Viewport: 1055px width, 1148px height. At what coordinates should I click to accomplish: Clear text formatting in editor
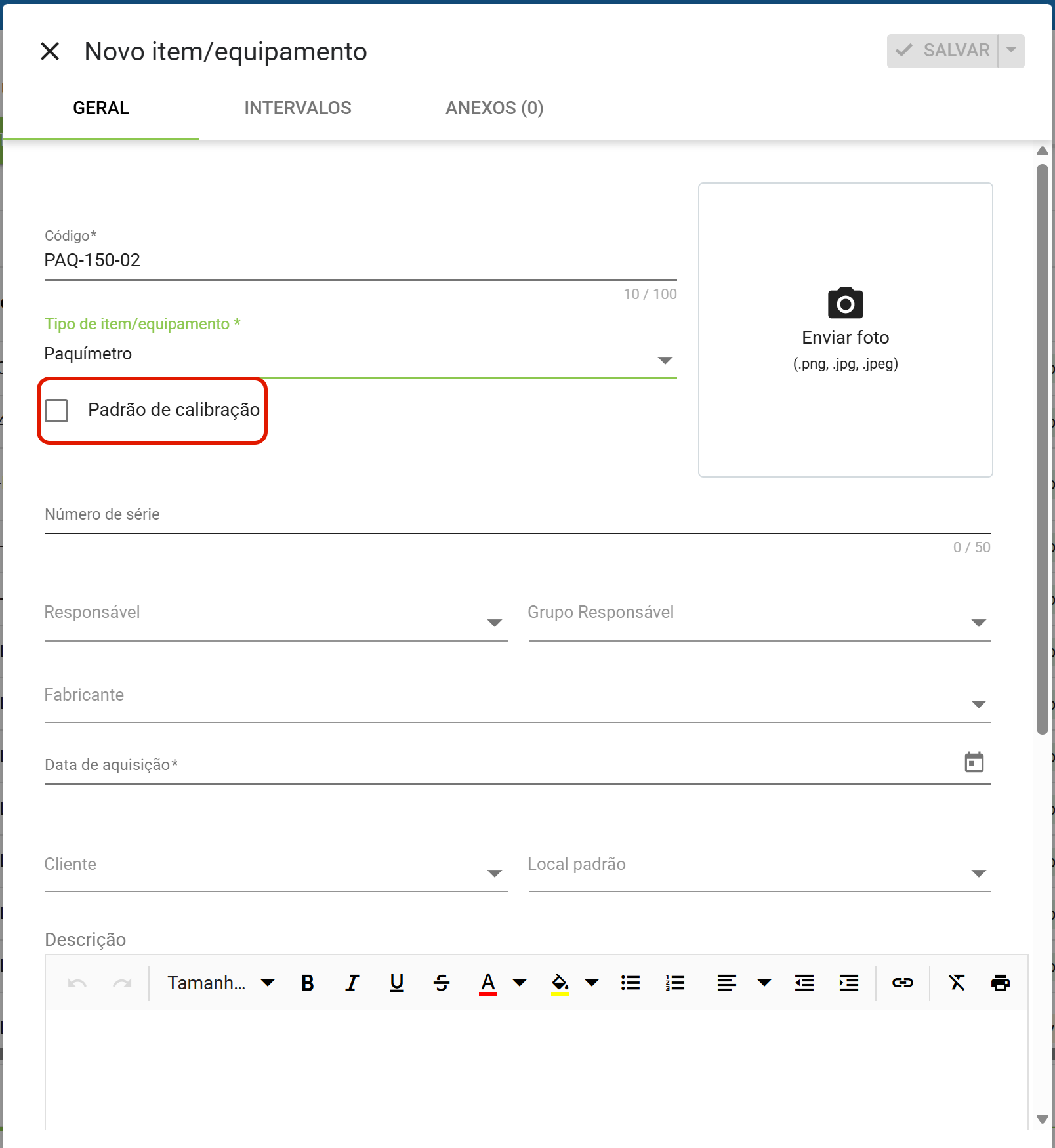957,983
